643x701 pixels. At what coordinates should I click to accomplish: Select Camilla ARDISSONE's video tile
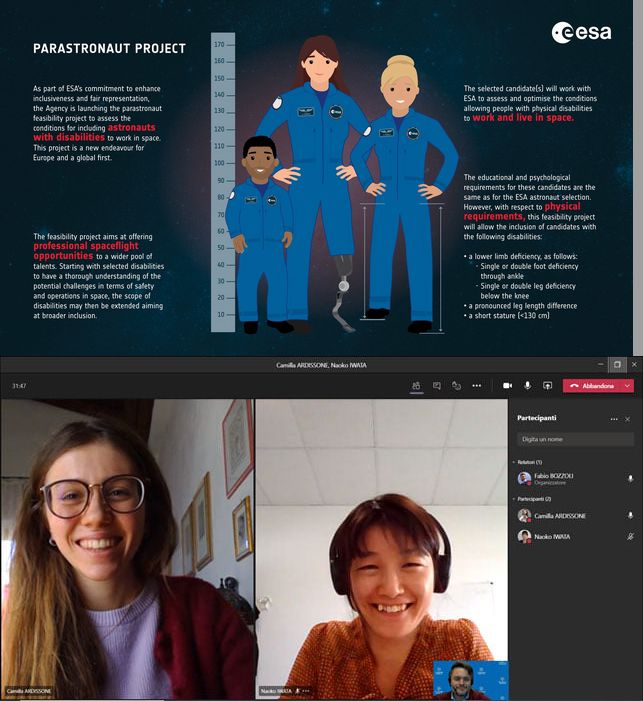(127, 549)
